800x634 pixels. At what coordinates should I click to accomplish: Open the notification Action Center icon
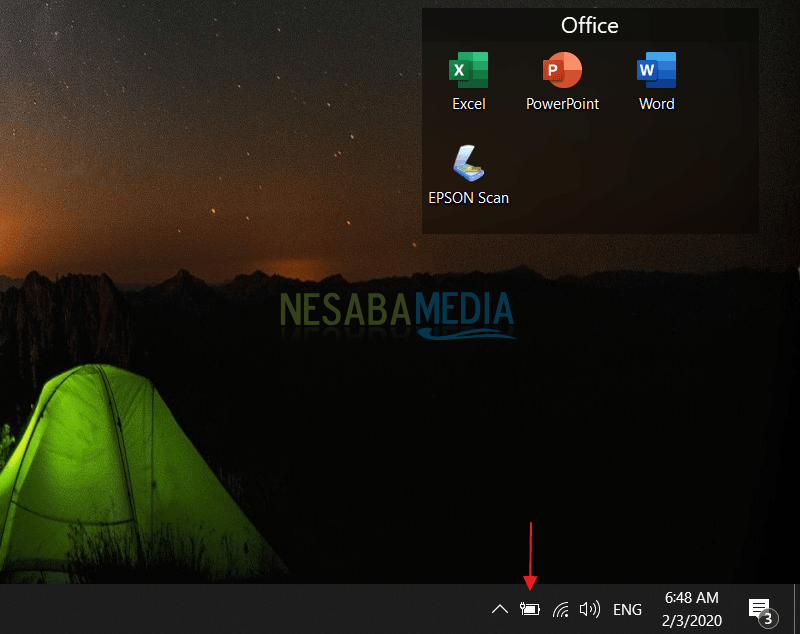(763, 612)
